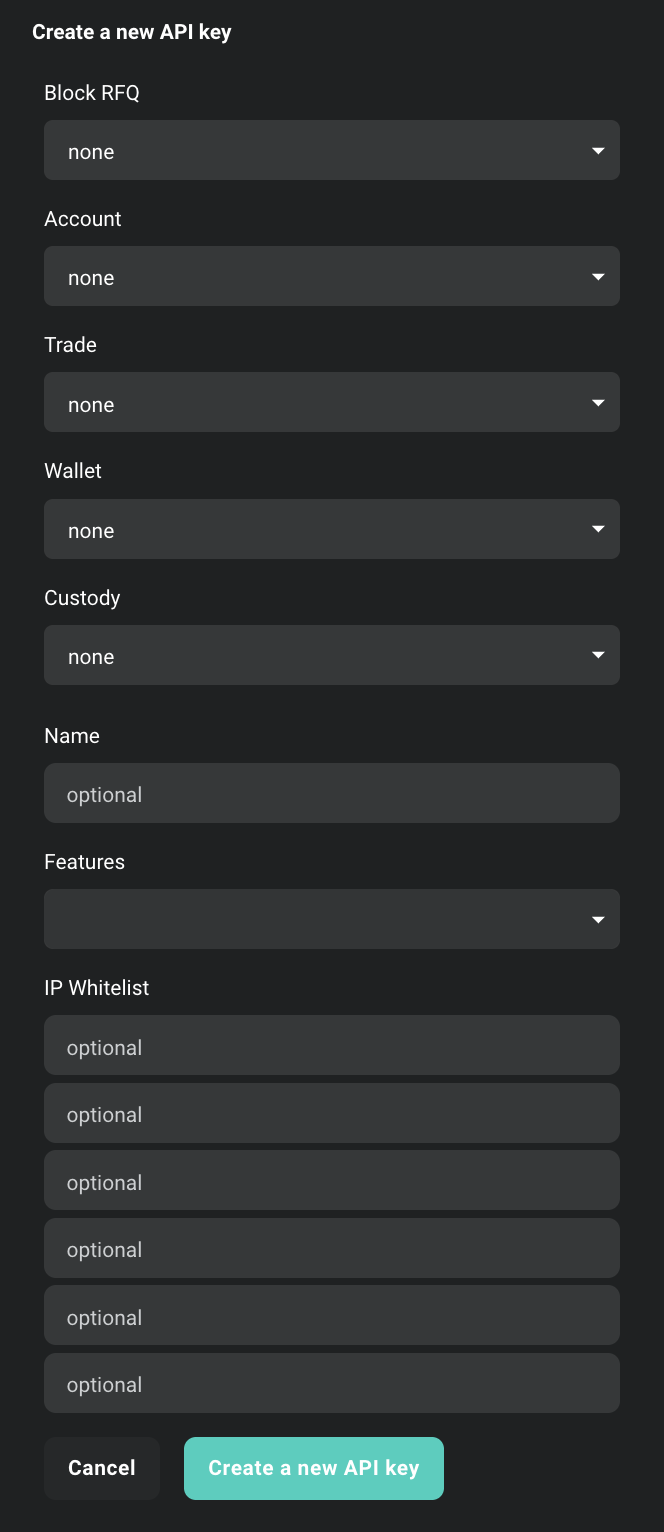The height and width of the screenshot is (1532, 664).
Task: Click the second IP Whitelist input
Action: point(332,1113)
